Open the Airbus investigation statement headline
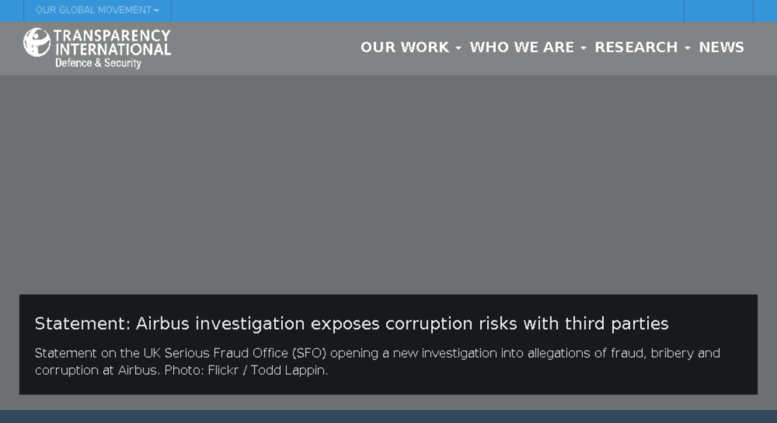 [351, 323]
